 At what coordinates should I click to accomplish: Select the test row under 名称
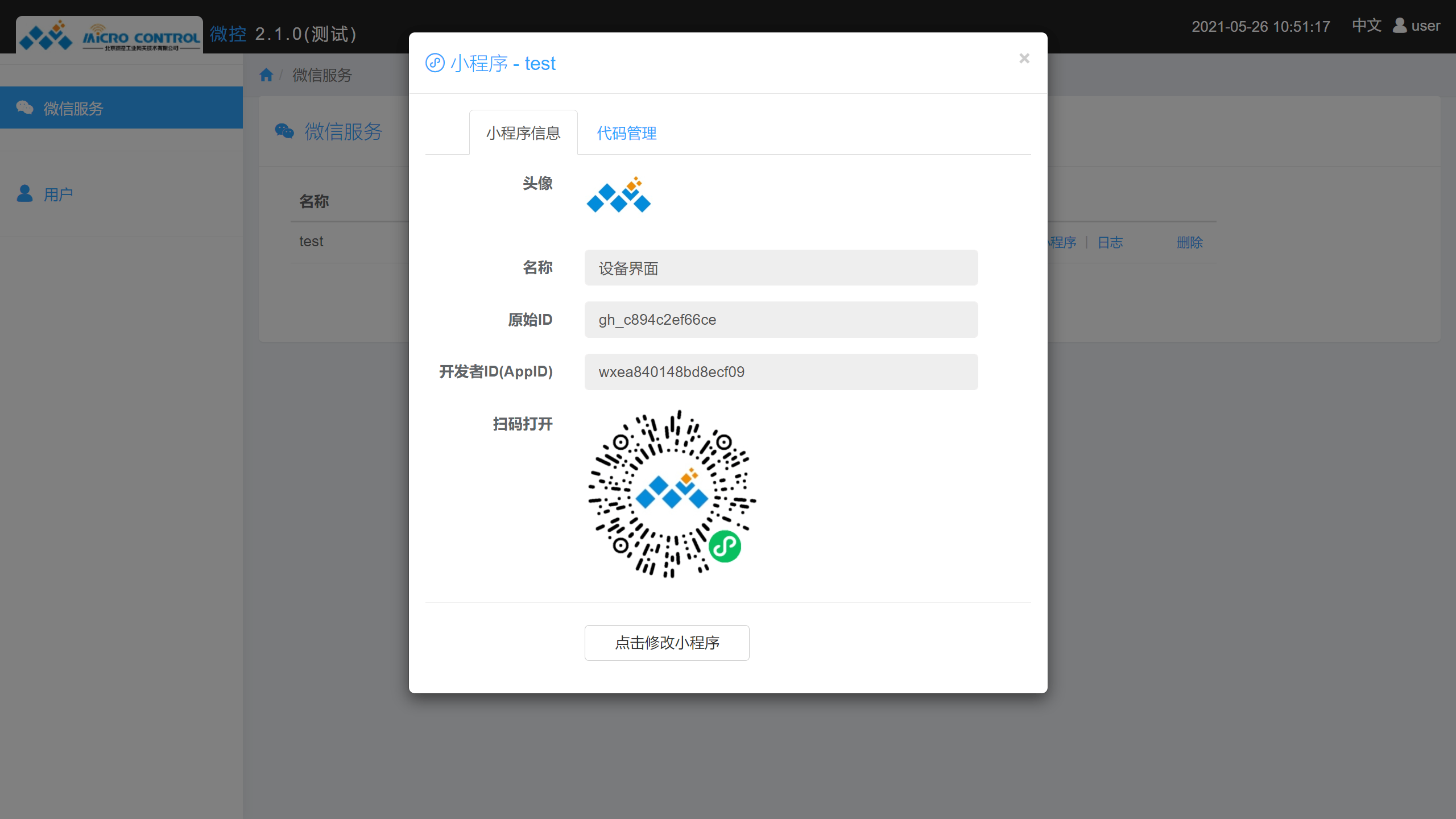point(311,241)
